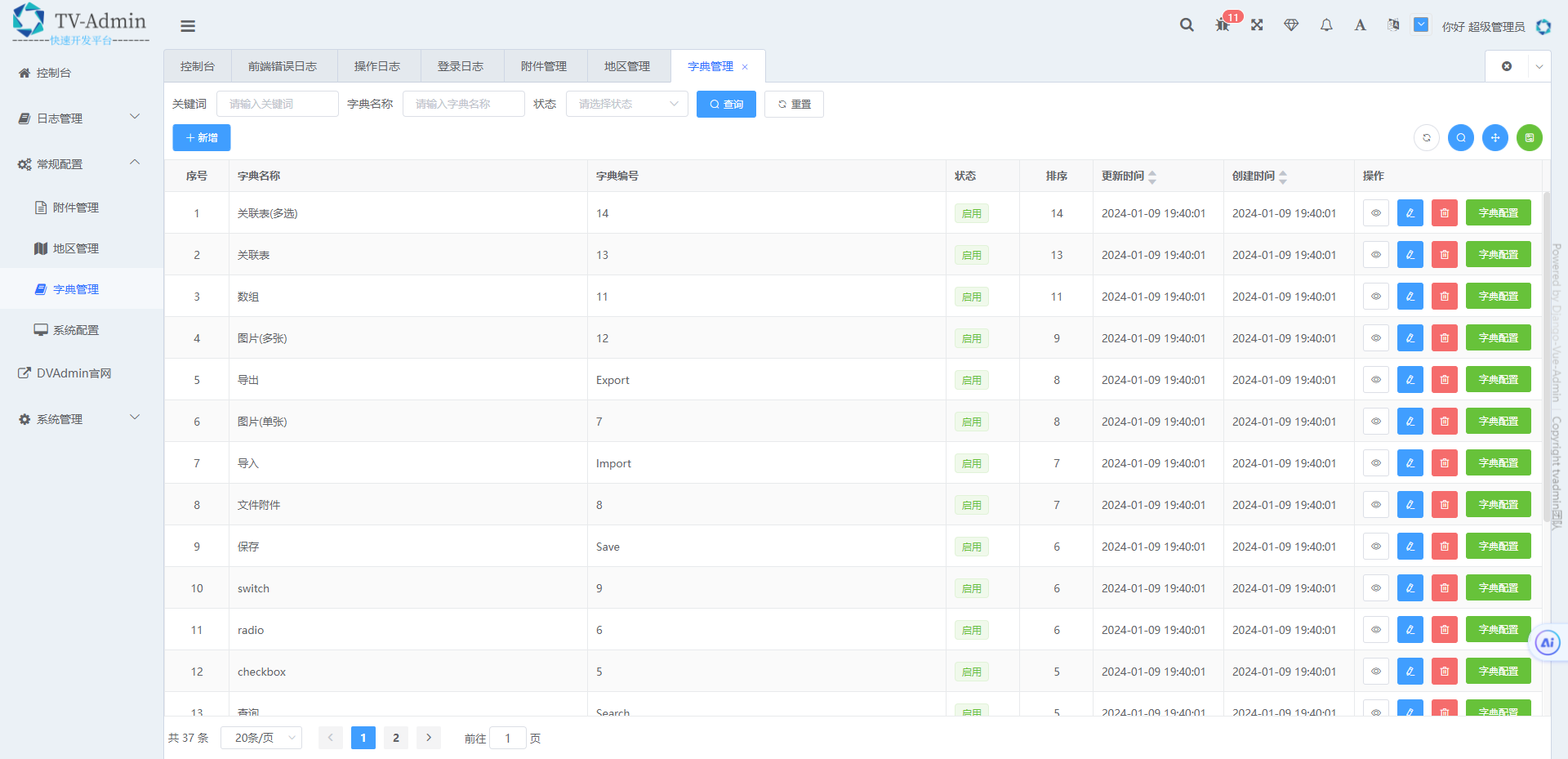Toggle search bar with blue round icon

click(1461, 138)
